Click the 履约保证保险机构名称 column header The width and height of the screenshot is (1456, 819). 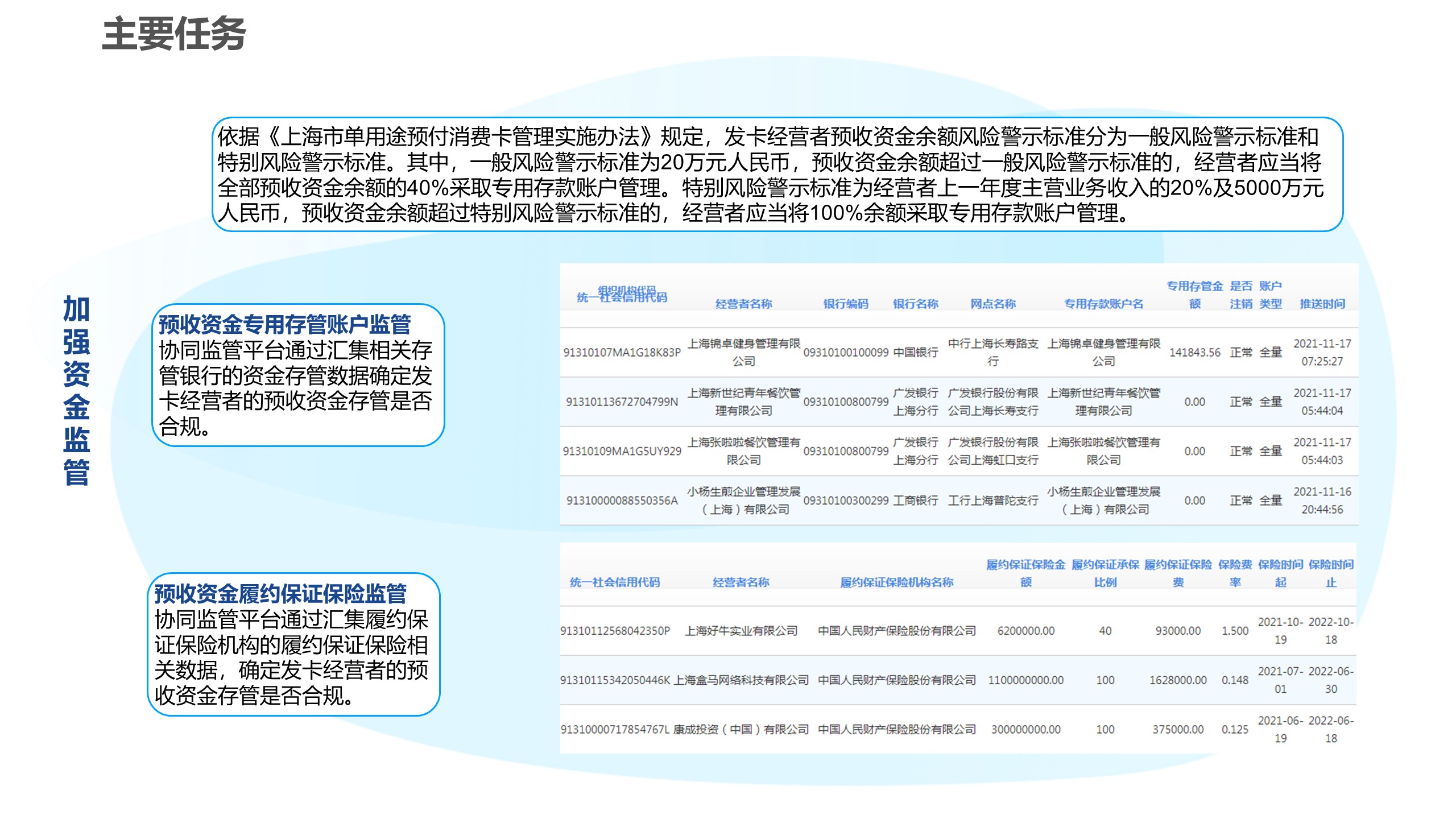click(896, 582)
